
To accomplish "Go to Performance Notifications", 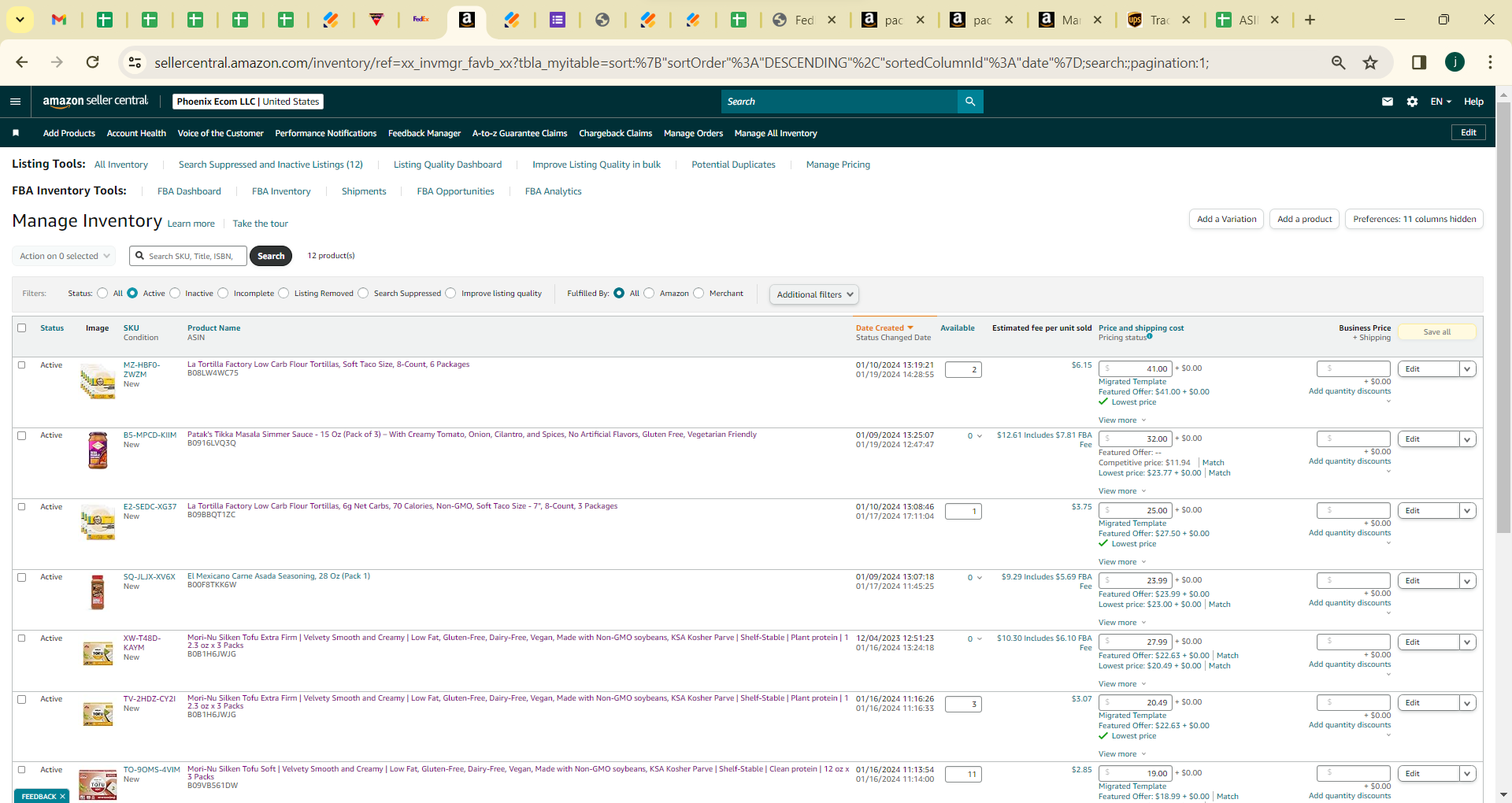I will pos(326,133).
